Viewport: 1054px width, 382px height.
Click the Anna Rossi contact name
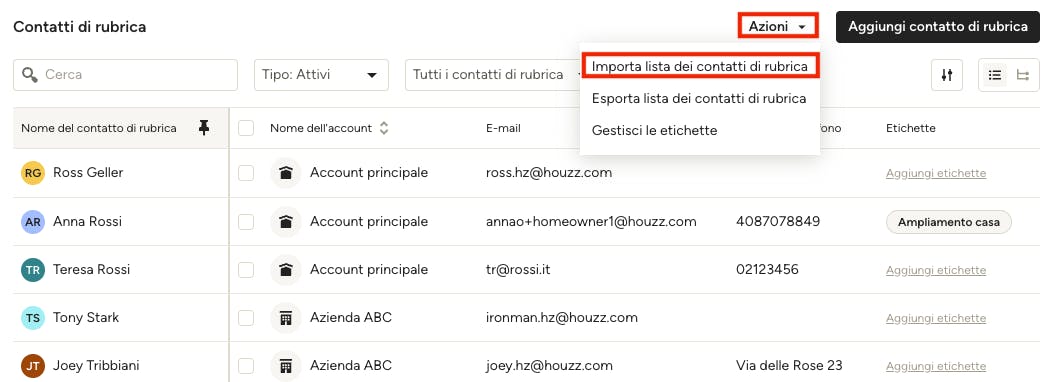click(x=87, y=221)
